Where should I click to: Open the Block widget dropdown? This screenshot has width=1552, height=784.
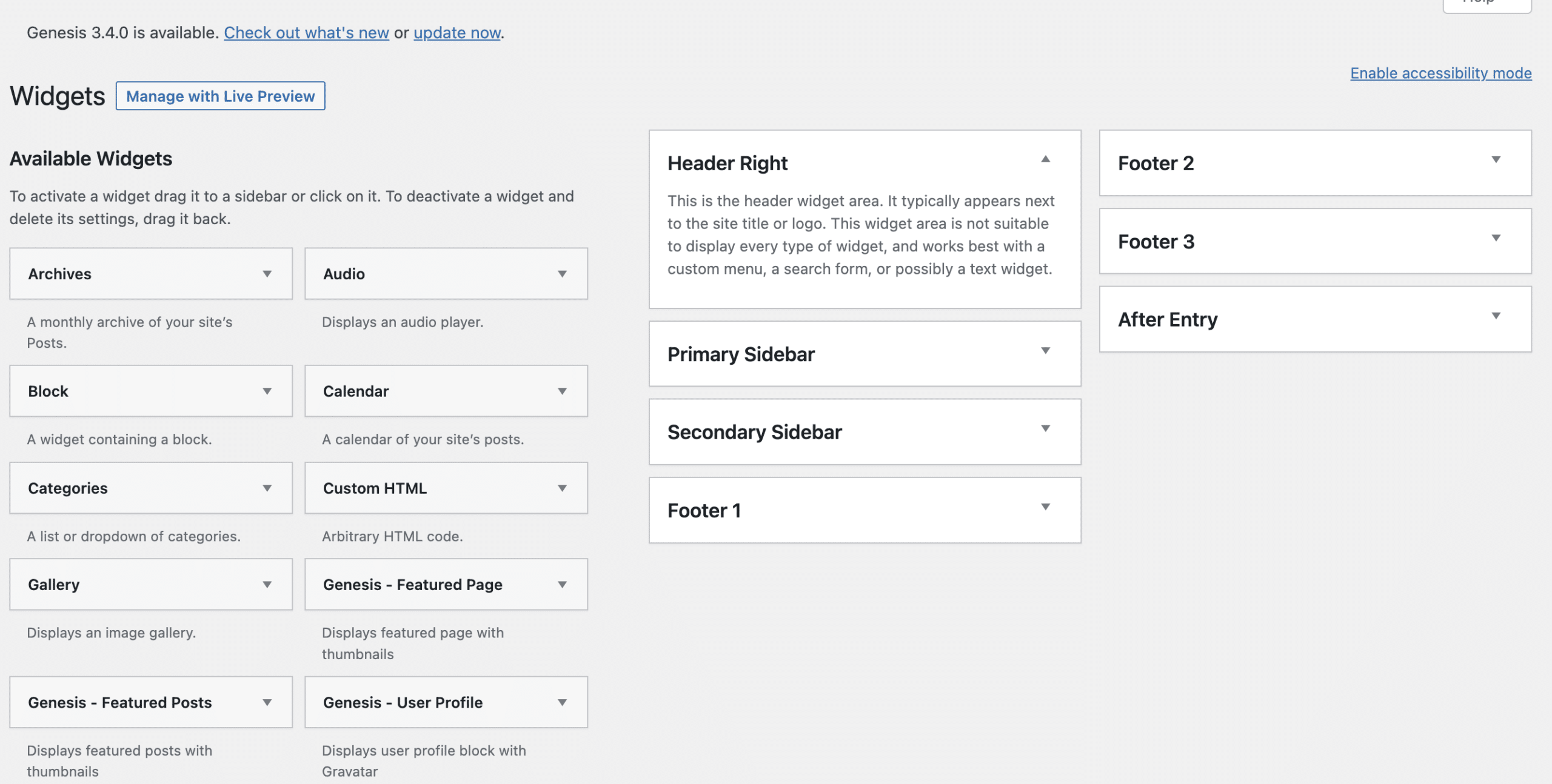coord(267,391)
